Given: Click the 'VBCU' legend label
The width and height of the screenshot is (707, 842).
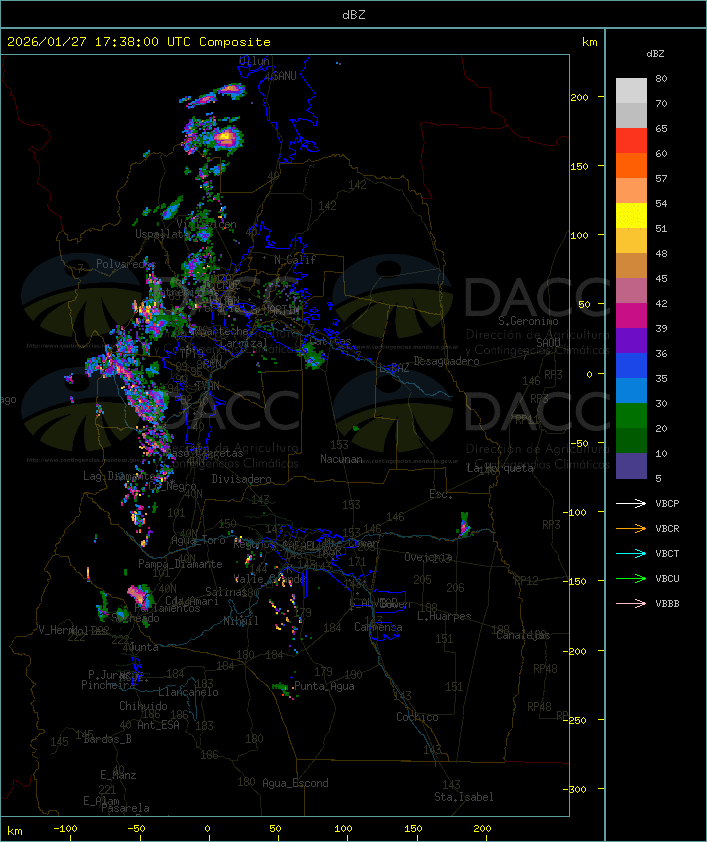Looking at the screenshot, I should point(667,578).
